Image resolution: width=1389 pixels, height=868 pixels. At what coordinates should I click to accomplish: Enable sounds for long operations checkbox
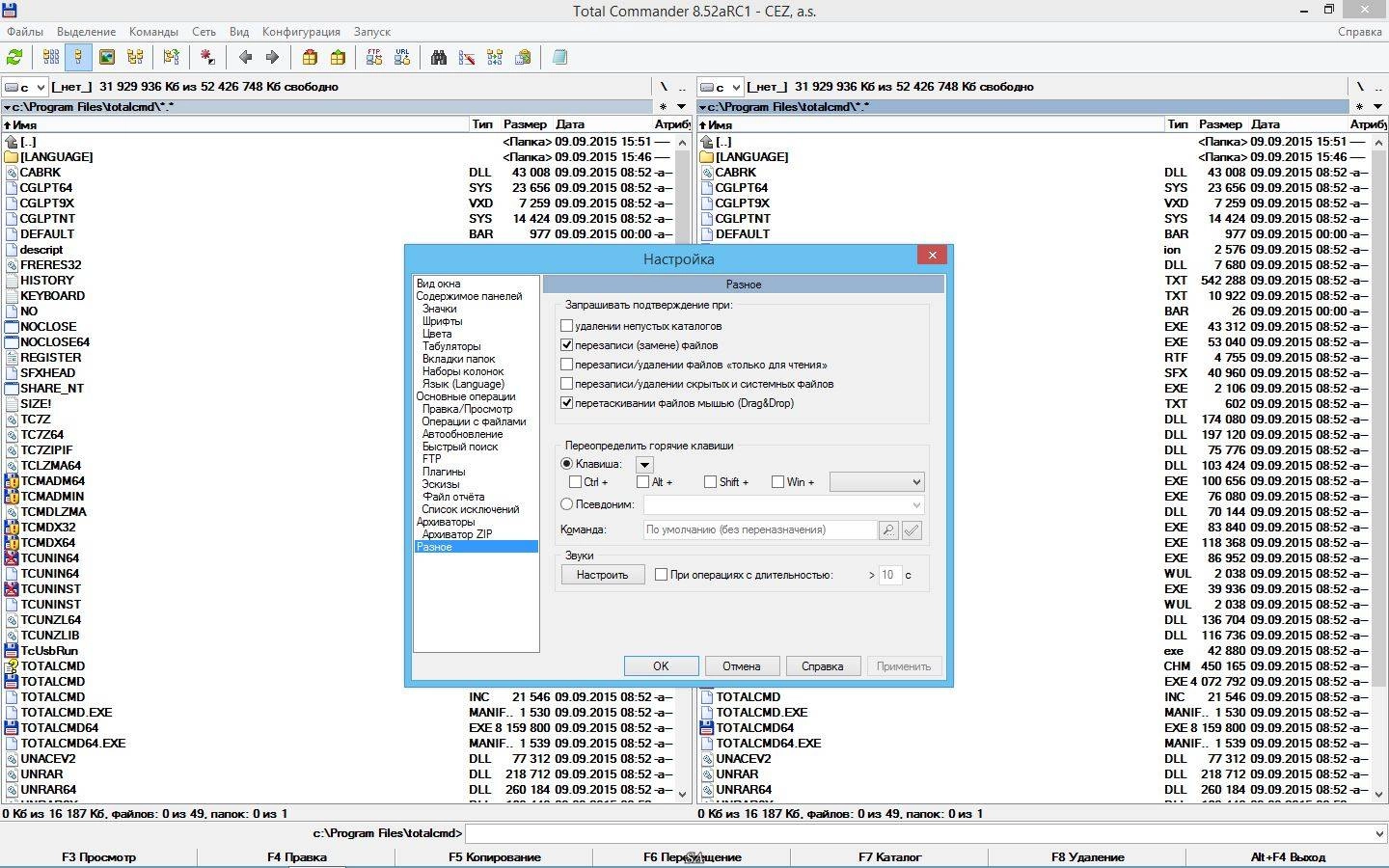tap(661, 575)
